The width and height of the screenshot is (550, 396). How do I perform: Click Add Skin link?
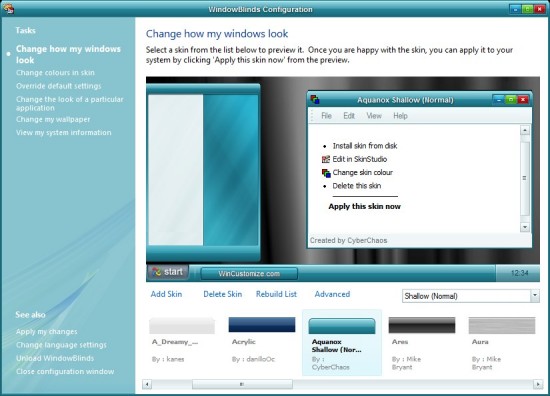(x=166, y=294)
